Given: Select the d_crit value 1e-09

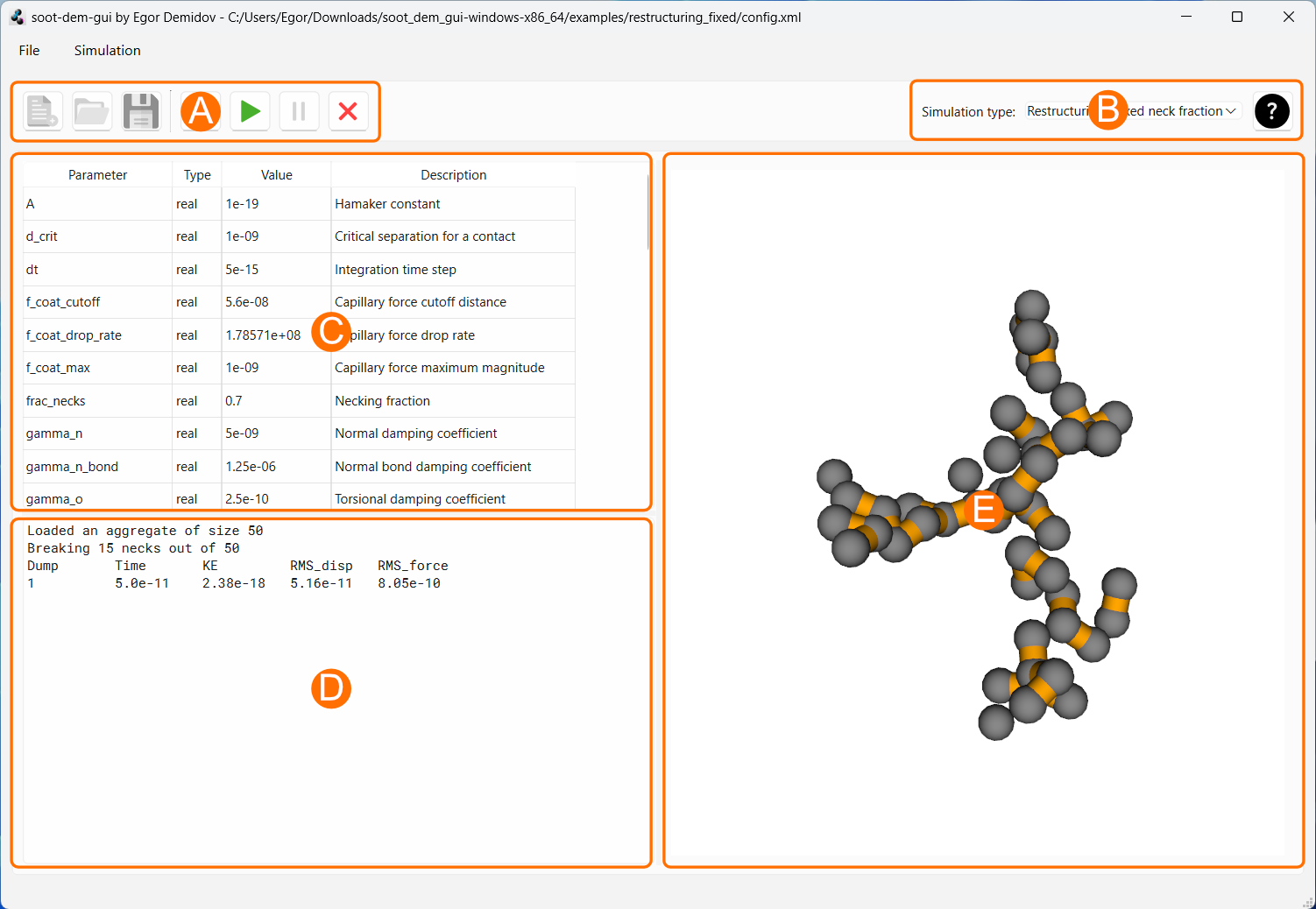Looking at the screenshot, I should 277,236.
